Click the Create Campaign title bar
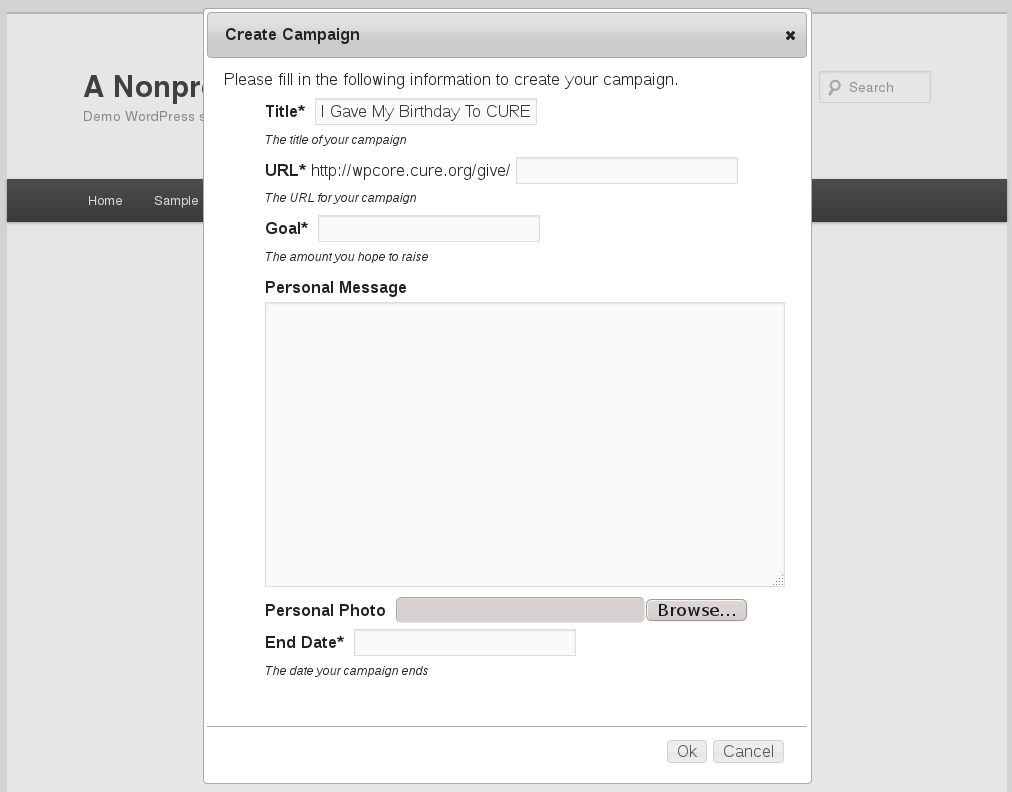Viewport: 1012px width, 792px height. coord(507,35)
